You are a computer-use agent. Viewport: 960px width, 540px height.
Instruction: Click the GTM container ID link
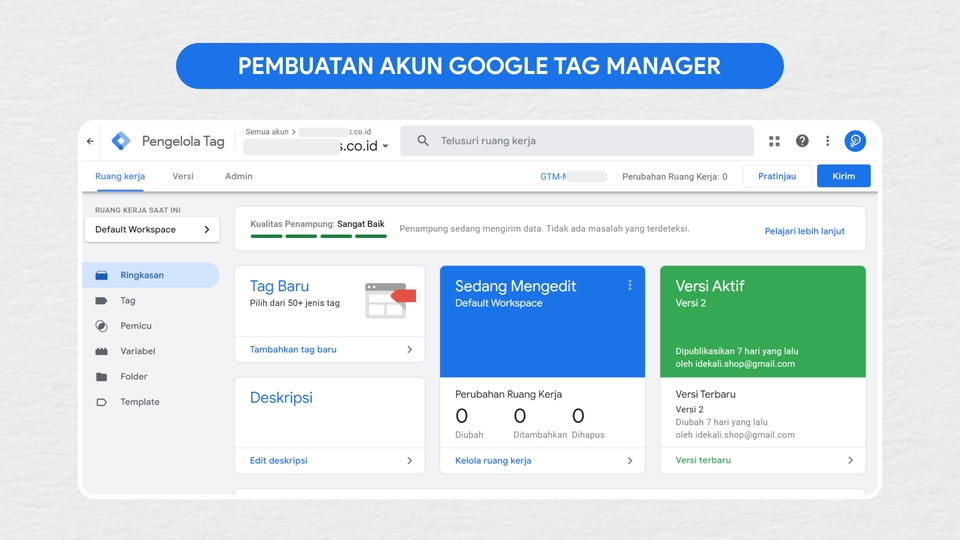click(x=573, y=176)
